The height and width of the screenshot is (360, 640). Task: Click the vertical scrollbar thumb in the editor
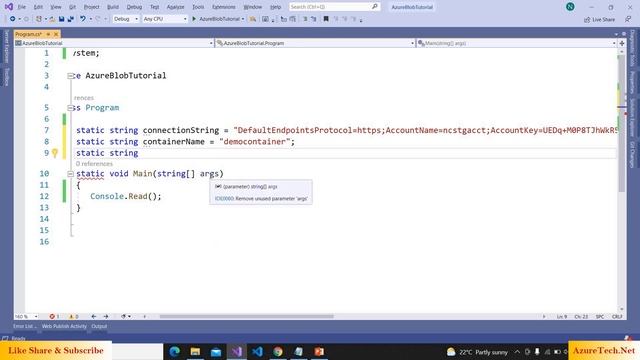coord(621,122)
